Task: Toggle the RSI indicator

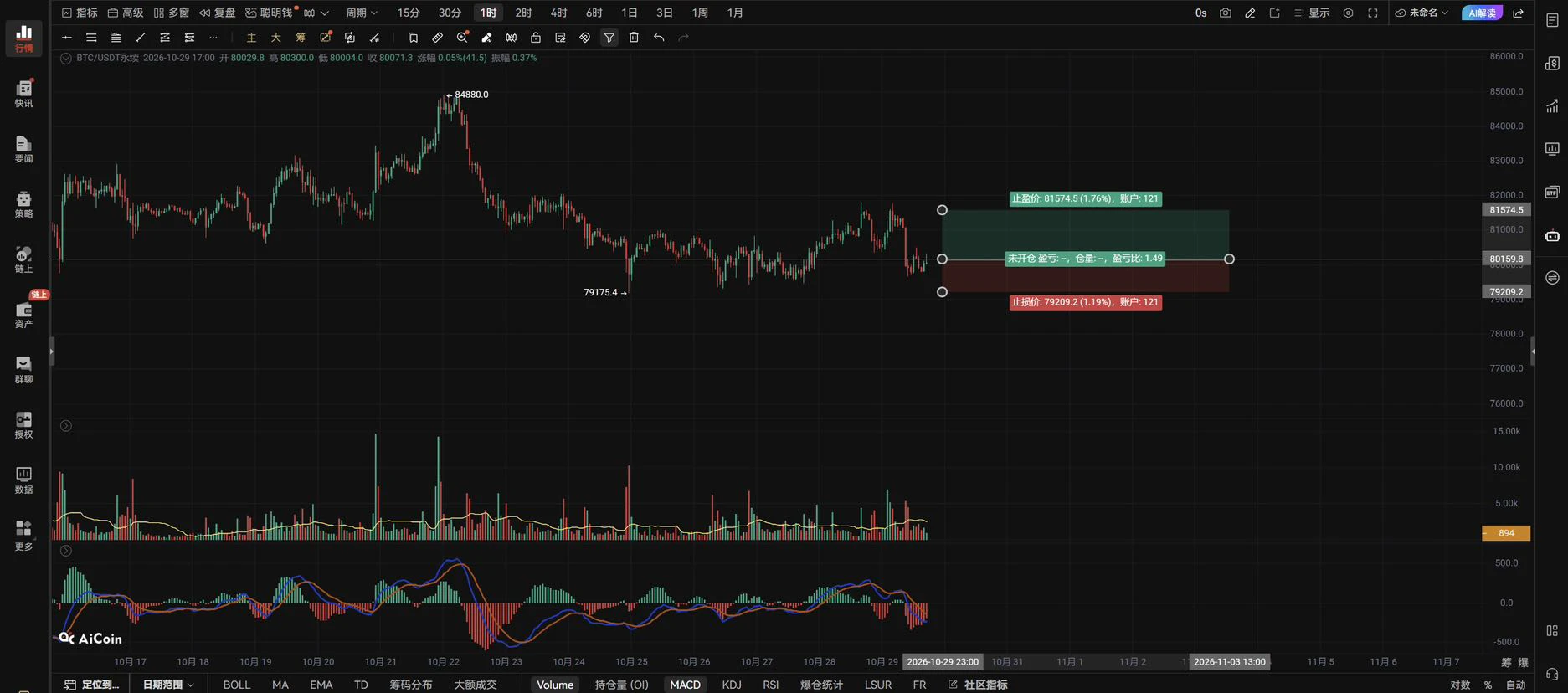Action: pyautogui.click(x=771, y=685)
